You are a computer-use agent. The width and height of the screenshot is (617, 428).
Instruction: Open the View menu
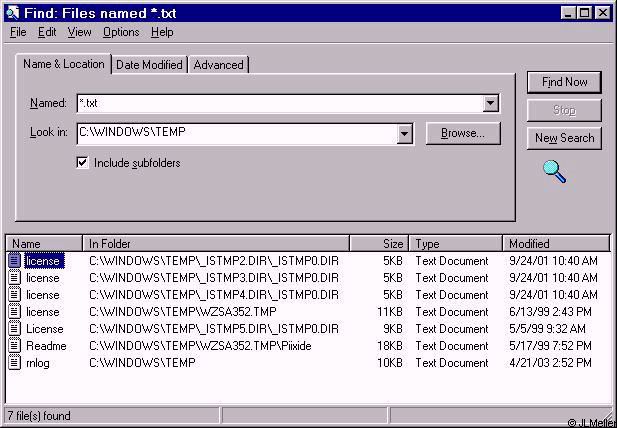coord(79,32)
